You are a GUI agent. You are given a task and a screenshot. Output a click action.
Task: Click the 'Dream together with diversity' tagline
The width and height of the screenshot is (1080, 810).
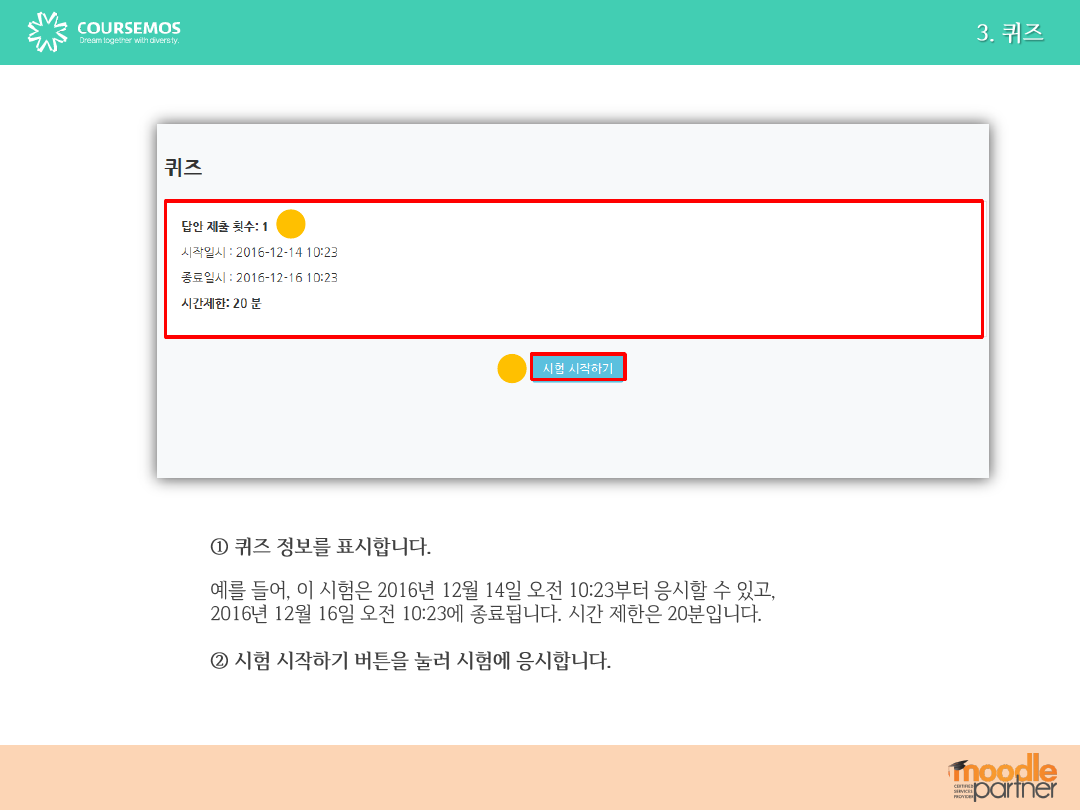coord(128,43)
